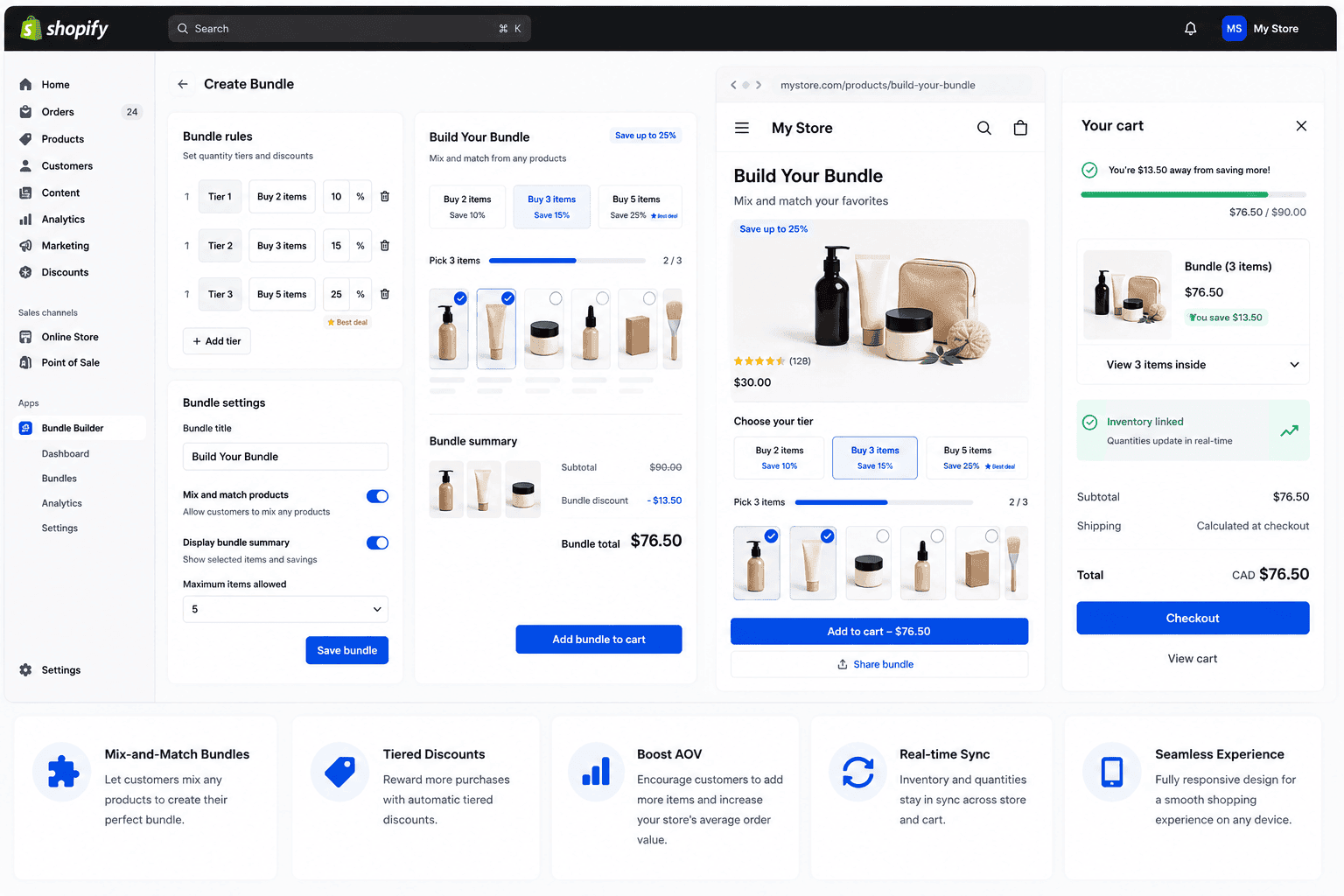Click the Checkout button
Image resolution: width=1344 pixels, height=896 pixels.
(x=1193, y=618)
